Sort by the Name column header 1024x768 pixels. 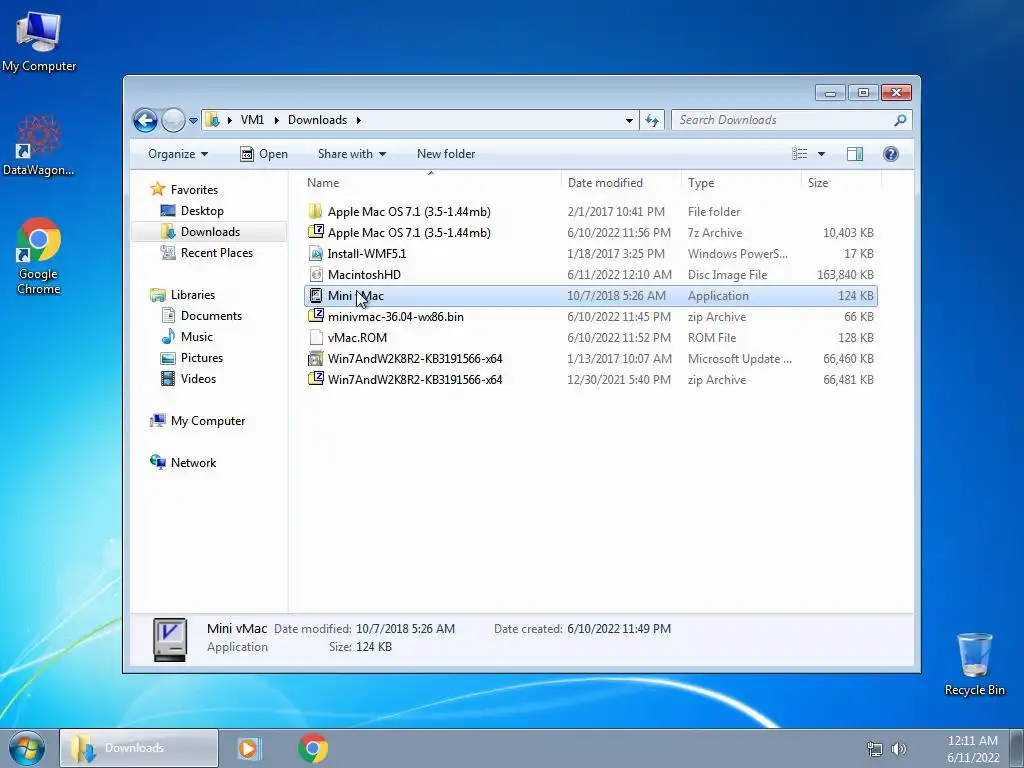click(x=431, y=183)
